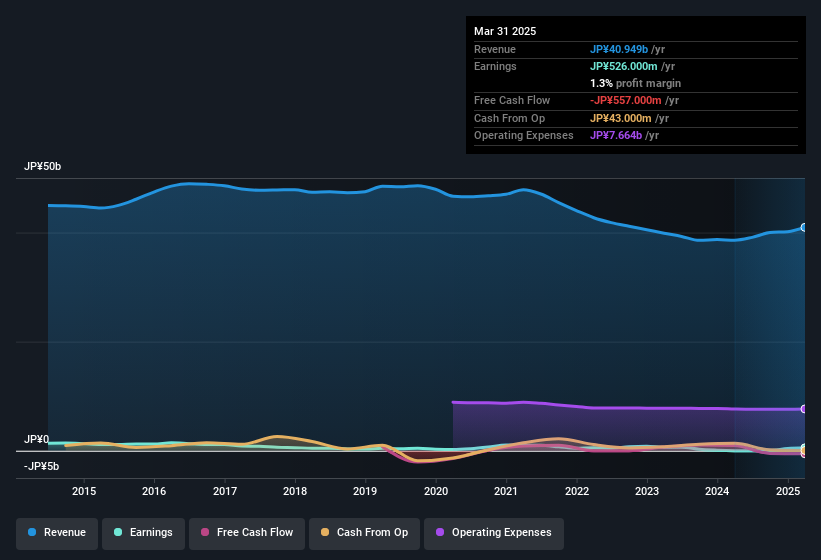Click the Mar 31 2025 tooltip date
Viewport: 821px width, 560px height.
(505, 31)
